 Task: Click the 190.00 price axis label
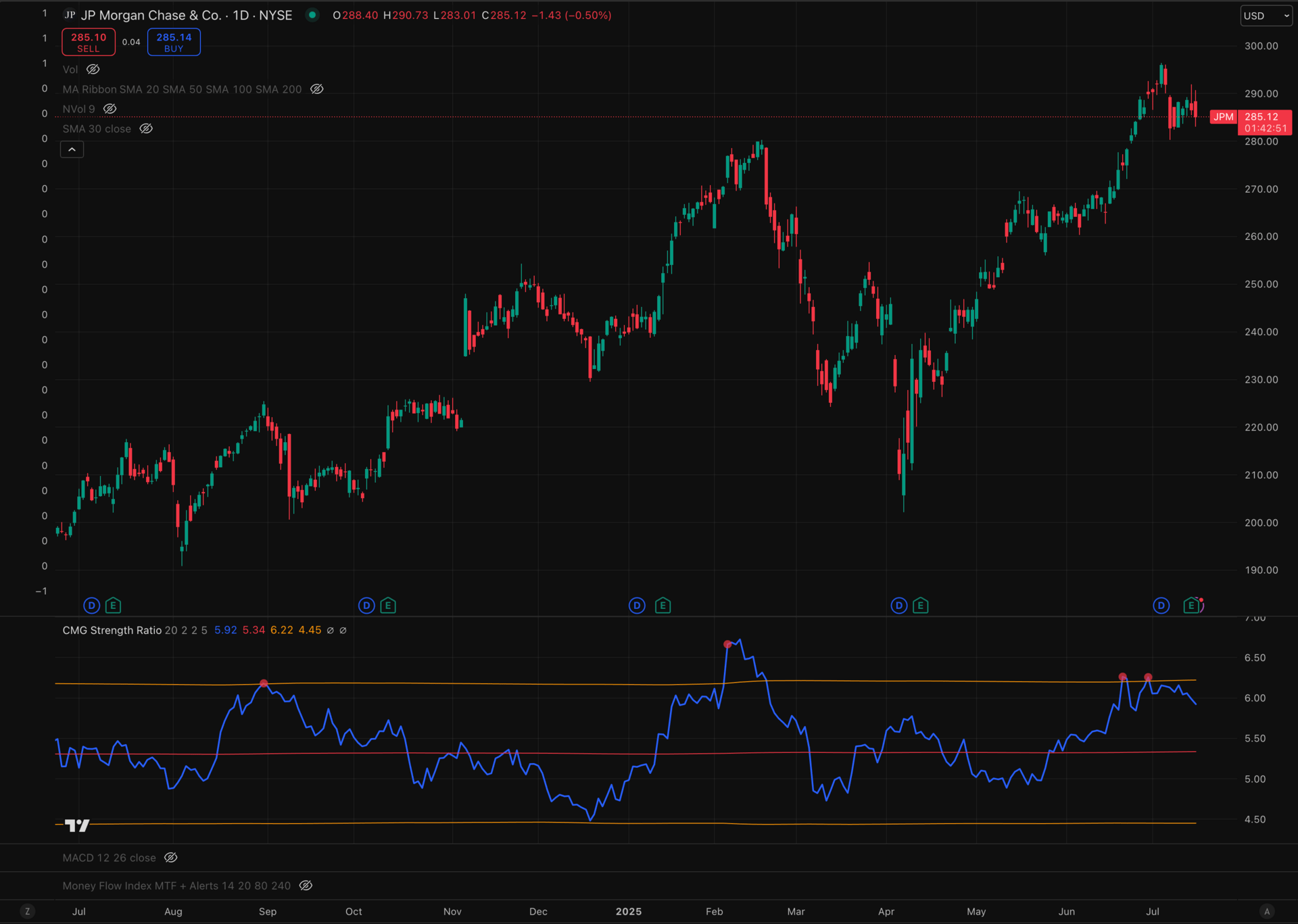1261,570
